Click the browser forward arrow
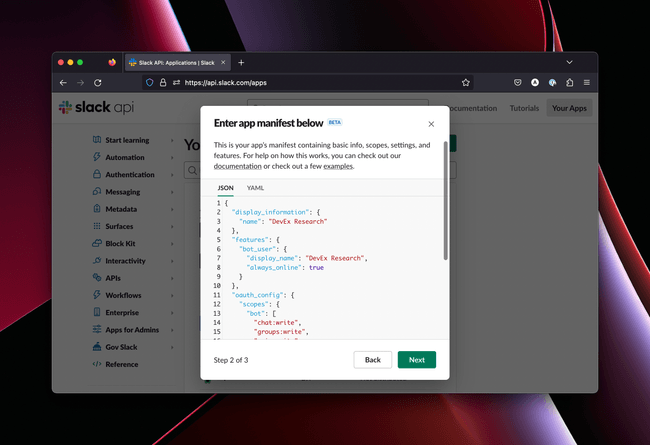650x445 pixels. [x=80, y=83]
